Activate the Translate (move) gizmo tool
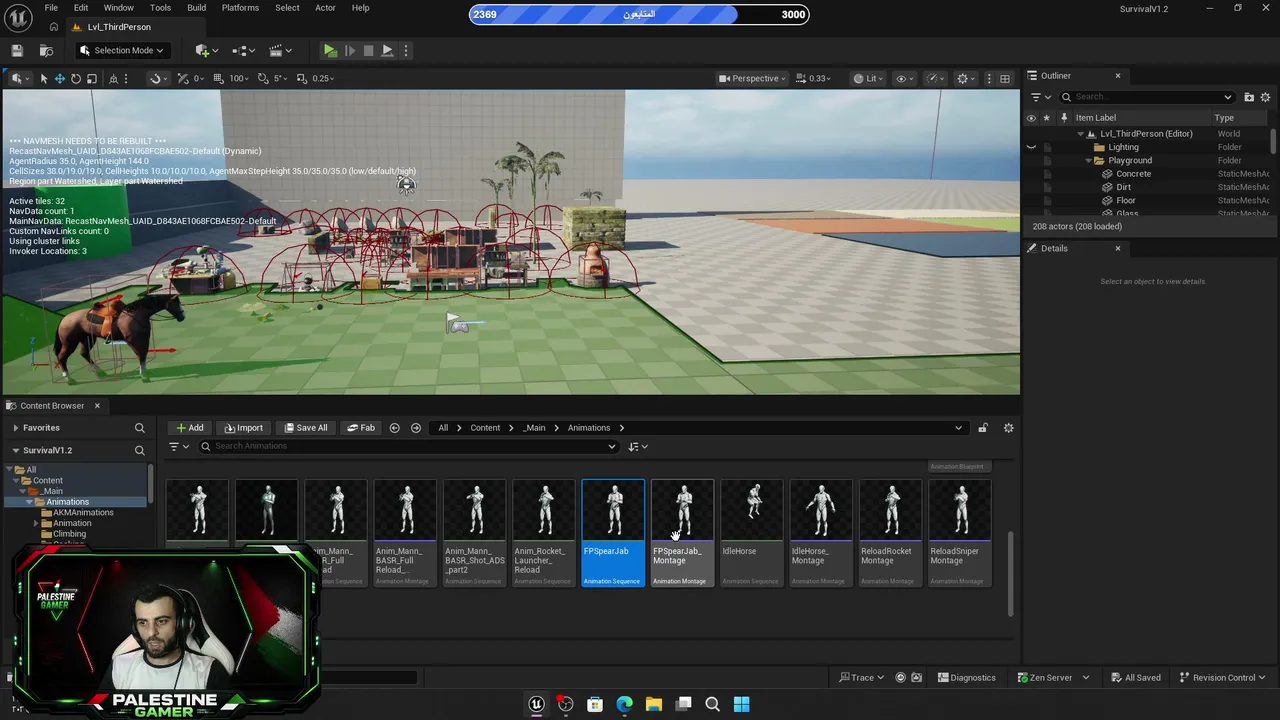This screenshot has height=720, width=1280. coord(59,78)
